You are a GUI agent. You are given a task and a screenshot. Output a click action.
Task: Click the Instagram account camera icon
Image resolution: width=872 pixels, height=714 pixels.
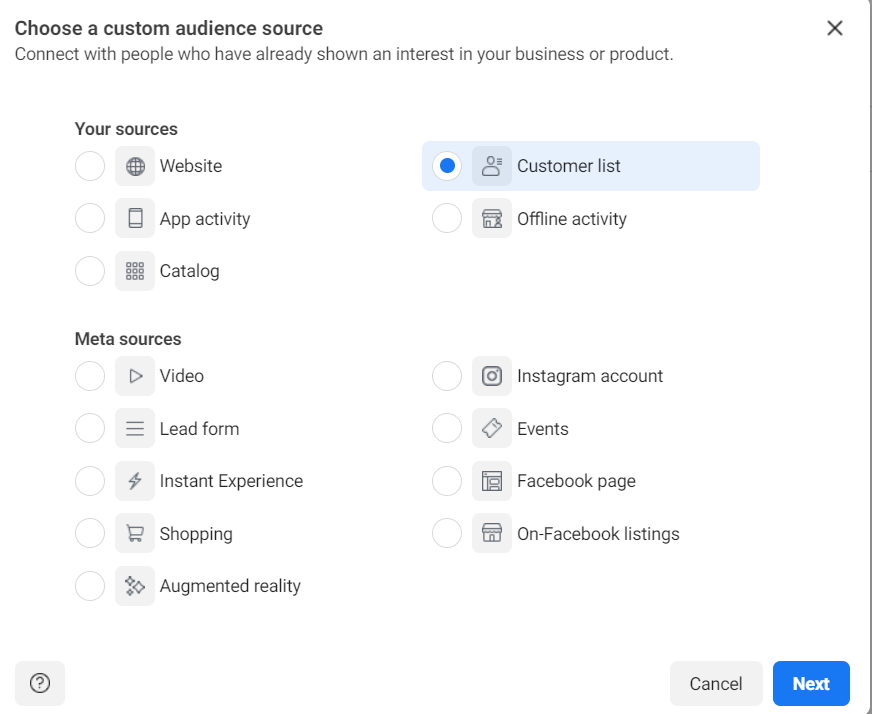pyautogui.click(x=492, y=376)
